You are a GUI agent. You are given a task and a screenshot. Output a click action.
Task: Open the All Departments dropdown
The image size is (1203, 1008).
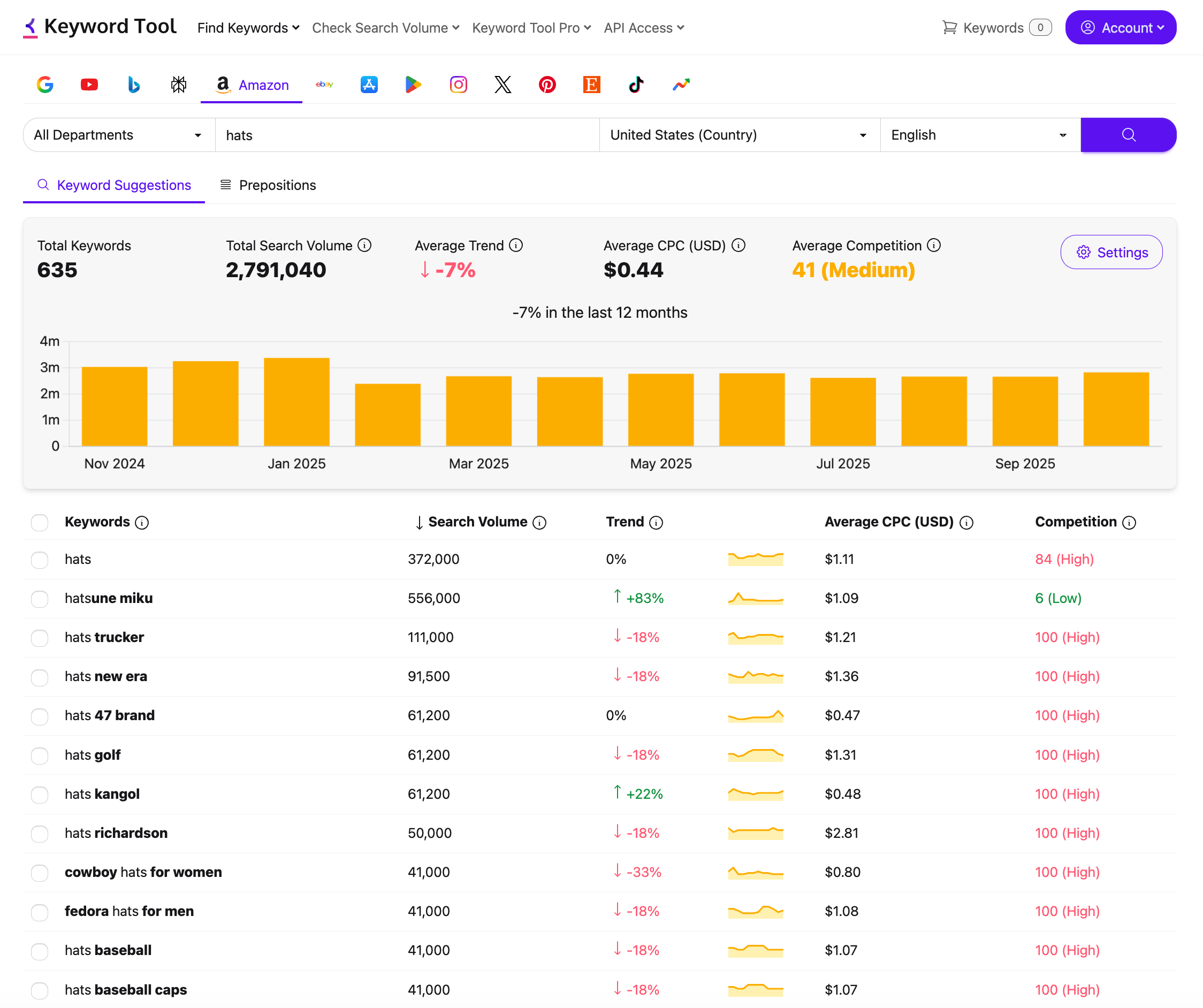pos(119,135)
